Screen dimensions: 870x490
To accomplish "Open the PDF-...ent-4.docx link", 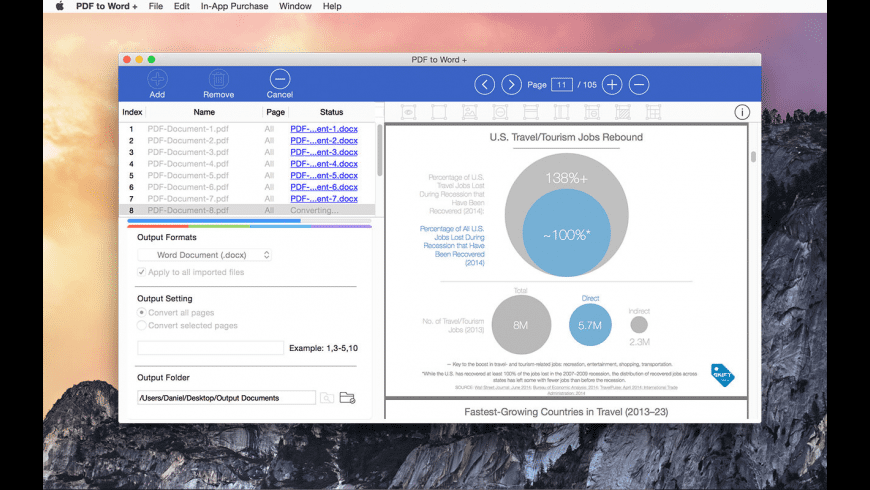I will [324, 164].
